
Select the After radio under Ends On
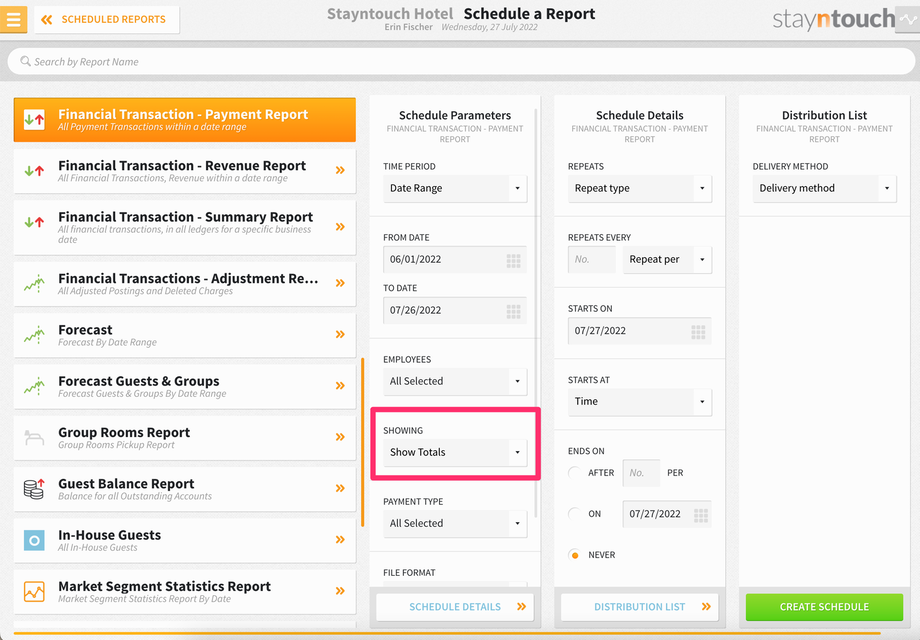point(575,472)
